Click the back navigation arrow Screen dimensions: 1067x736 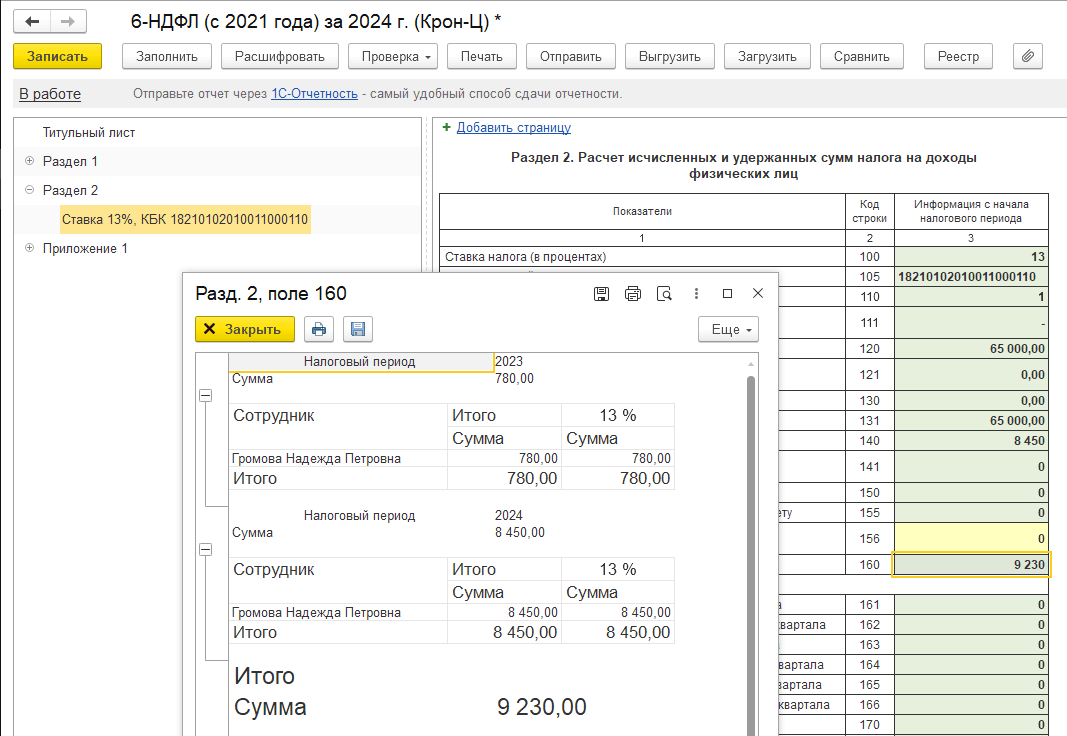[x=33, y=21]
